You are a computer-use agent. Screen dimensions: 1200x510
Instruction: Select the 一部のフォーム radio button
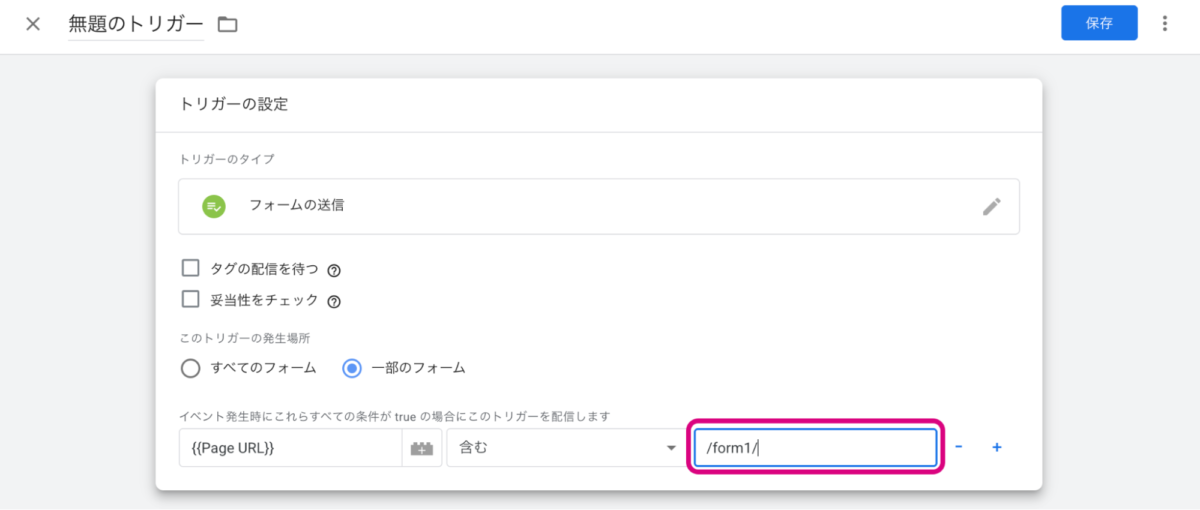coord(352,368)
